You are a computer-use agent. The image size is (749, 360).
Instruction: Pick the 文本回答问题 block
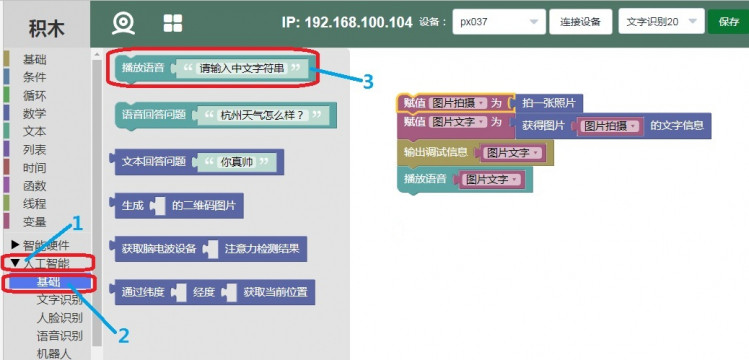[x=153, y=162]
